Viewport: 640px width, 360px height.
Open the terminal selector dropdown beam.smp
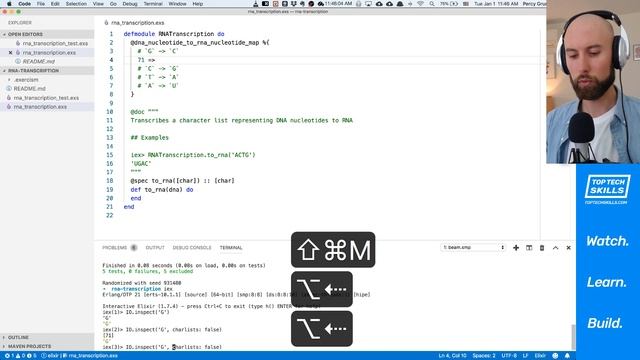click(473, 247)
